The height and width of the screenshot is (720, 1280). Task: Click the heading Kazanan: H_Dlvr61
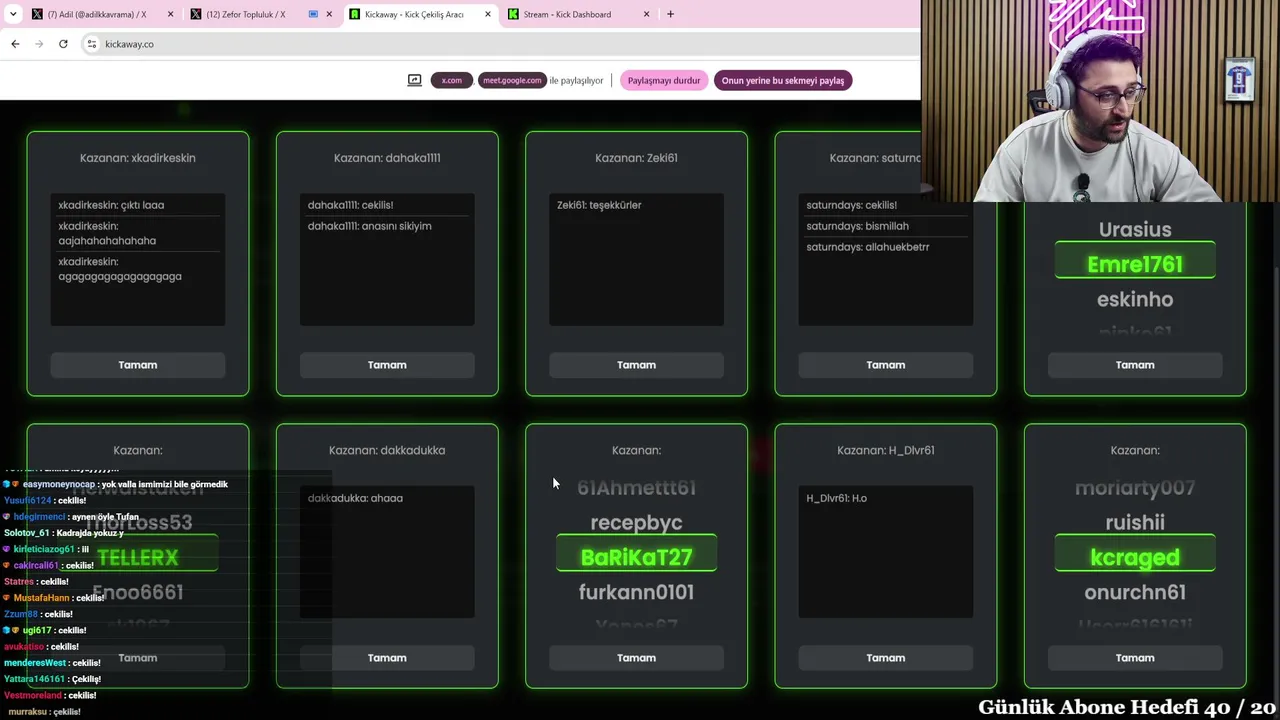pyautogui.click(x=885, y=450)
